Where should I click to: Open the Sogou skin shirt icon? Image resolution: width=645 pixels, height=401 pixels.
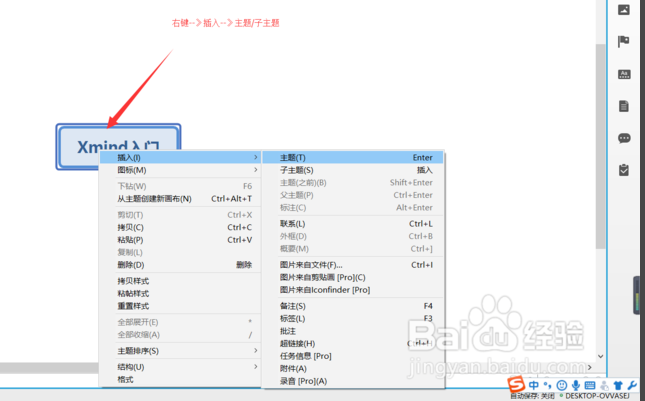618,385
